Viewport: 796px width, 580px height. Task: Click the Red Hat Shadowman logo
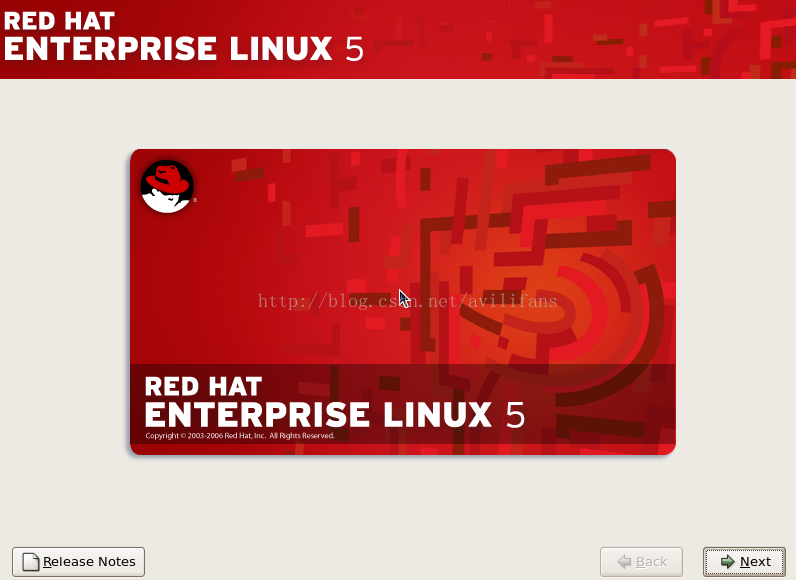[x=167, y=186]
